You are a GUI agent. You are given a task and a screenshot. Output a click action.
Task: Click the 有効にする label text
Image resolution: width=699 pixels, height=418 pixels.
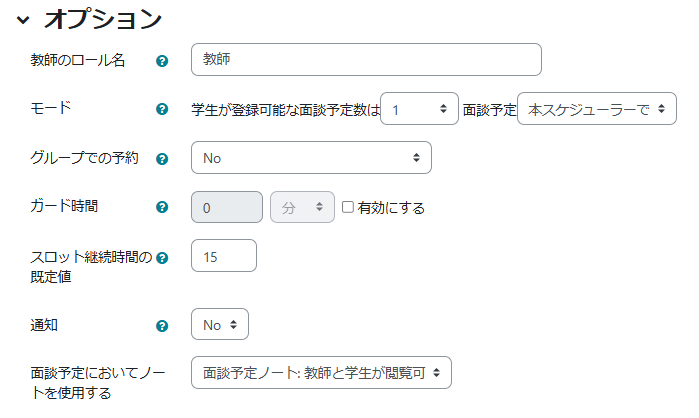point(391,208)
